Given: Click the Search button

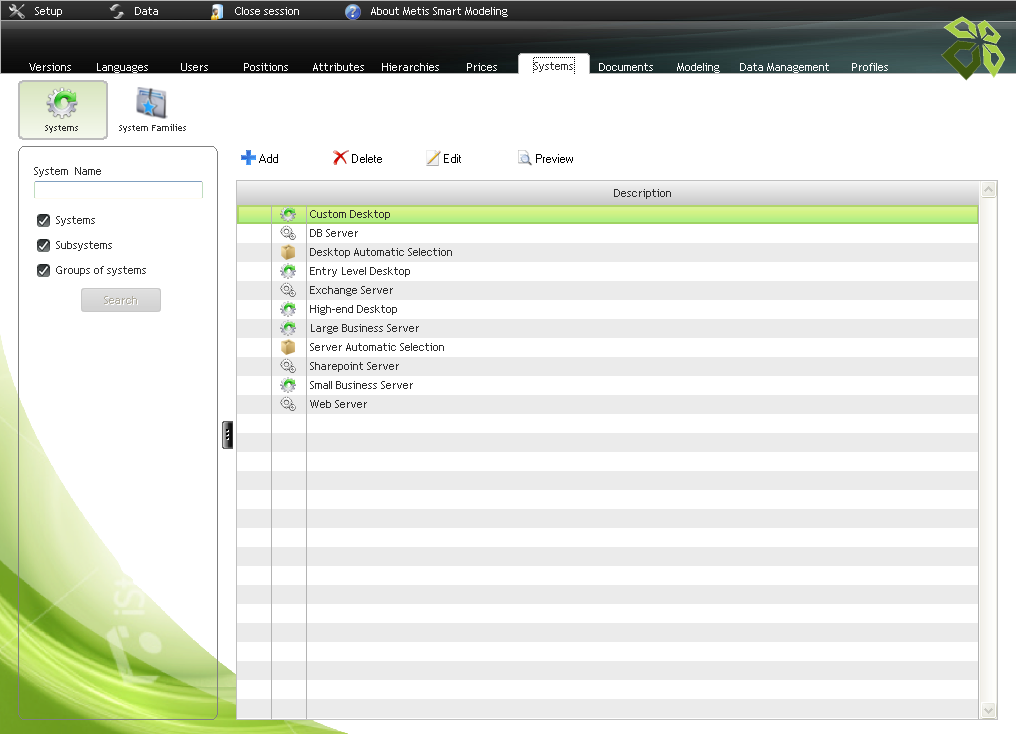Looking at the screenshot, I should [121, 300].
